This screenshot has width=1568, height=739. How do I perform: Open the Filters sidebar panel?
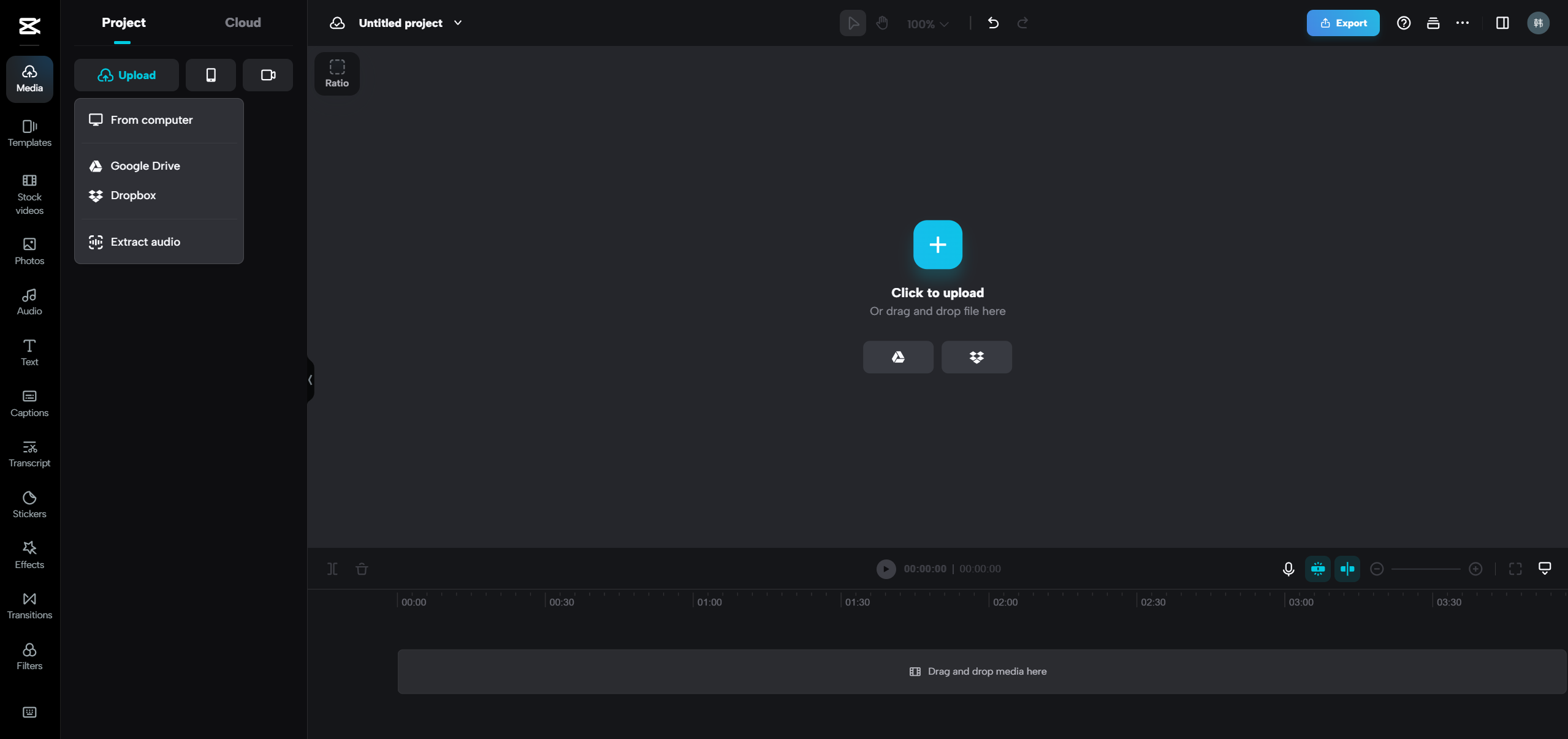click(29, 656)
